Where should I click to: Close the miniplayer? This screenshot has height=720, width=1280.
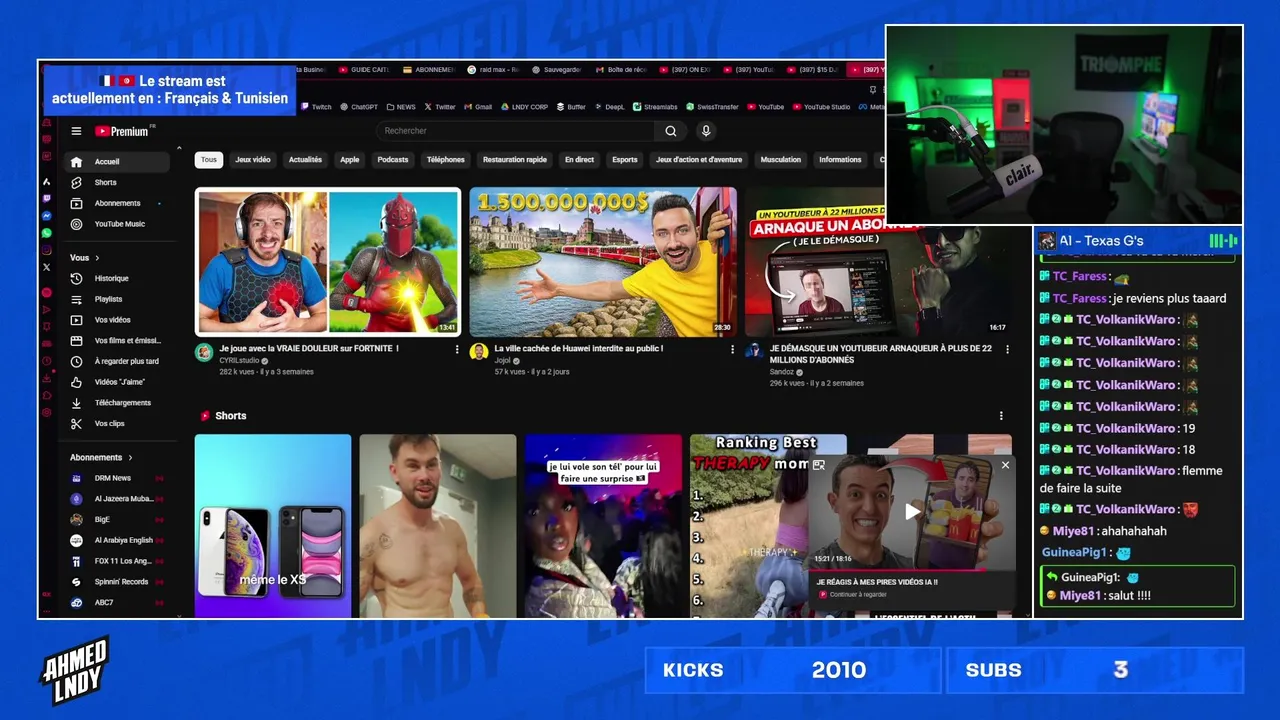point(1005,465)
